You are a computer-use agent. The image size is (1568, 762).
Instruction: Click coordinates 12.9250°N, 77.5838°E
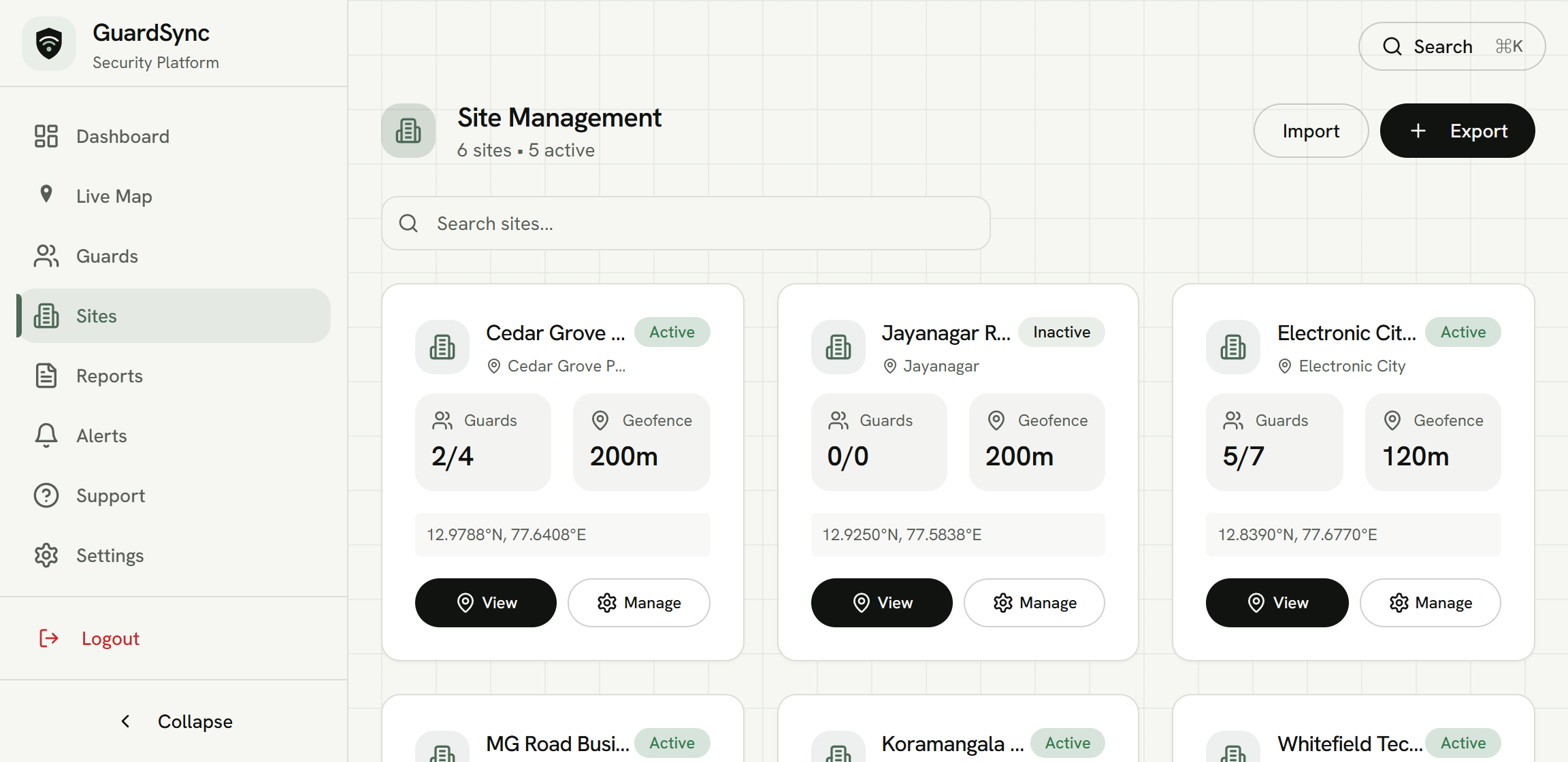coord(902,535)
